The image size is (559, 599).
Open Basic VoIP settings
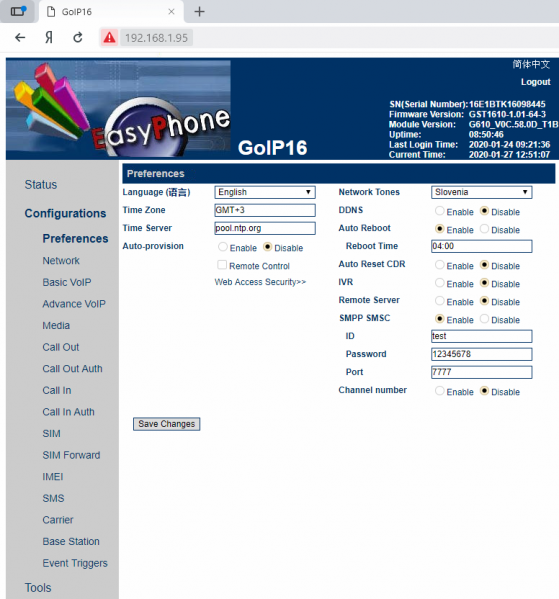[67, 282]
